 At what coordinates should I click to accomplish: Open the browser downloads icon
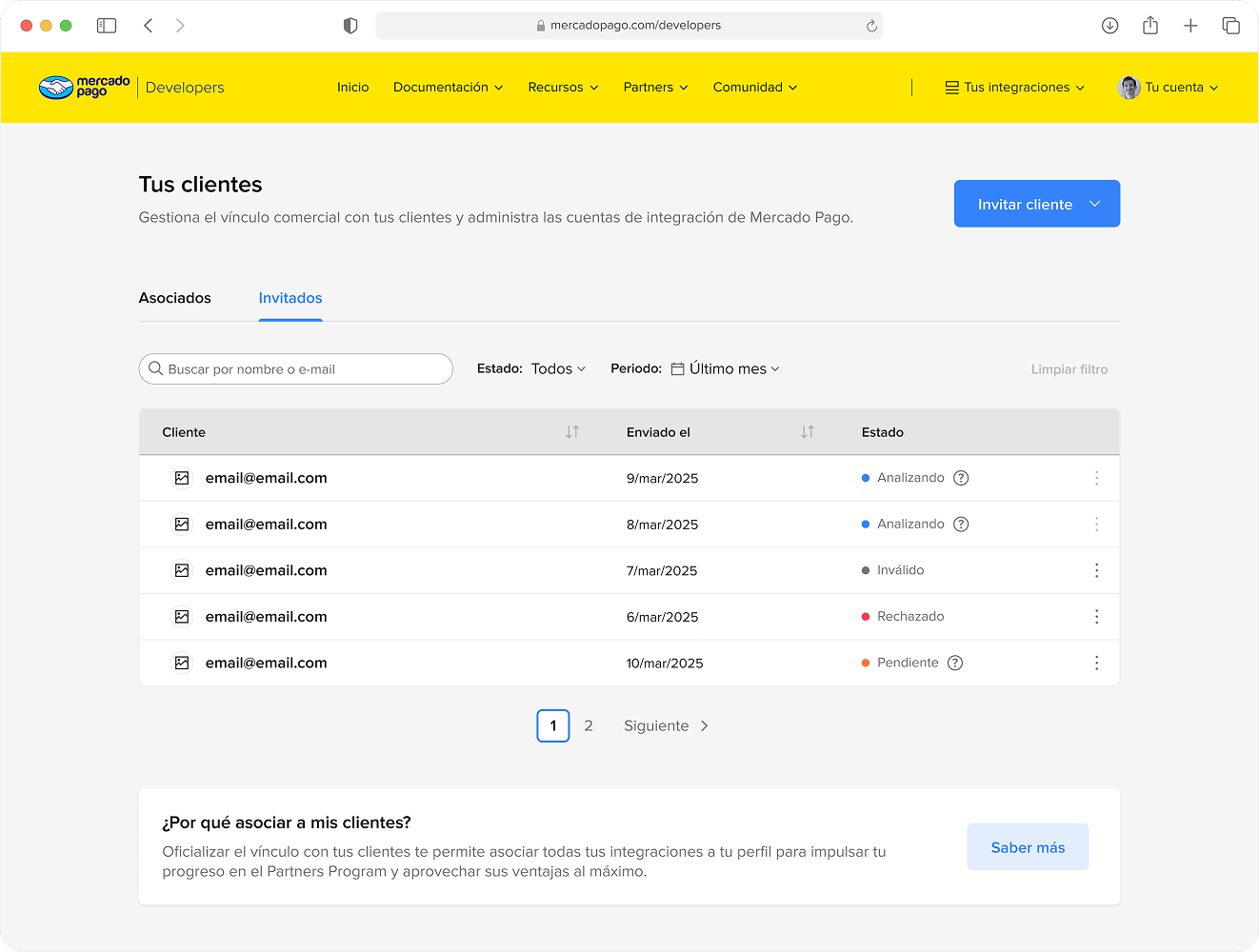[1109, 26]
